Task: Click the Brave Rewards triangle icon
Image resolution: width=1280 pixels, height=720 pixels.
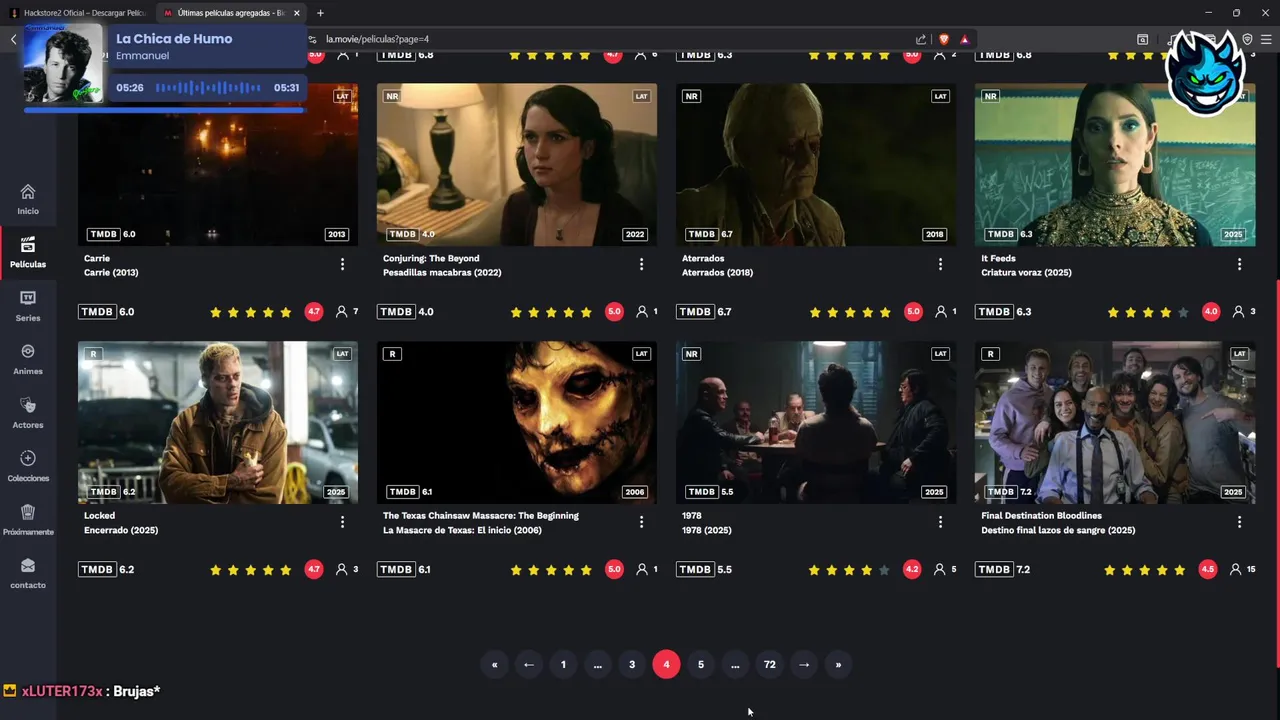Action: pos(965,39)
